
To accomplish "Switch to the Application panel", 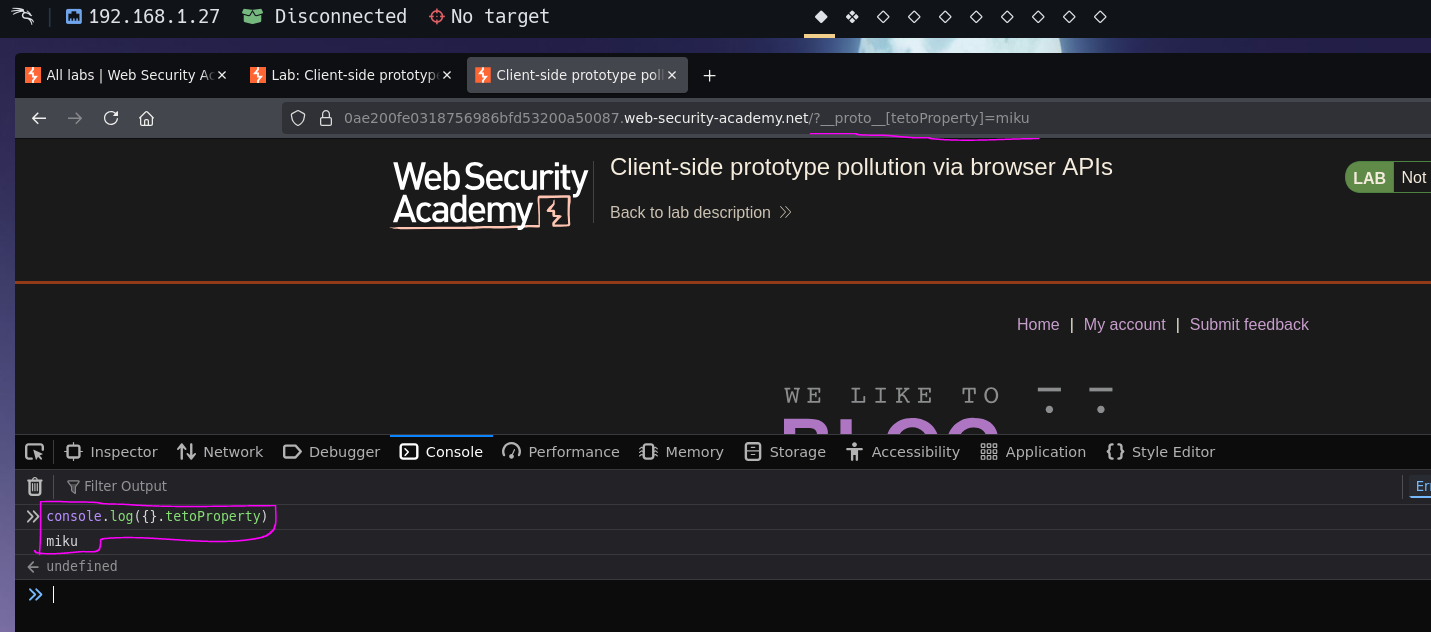I will point(1034,452).
